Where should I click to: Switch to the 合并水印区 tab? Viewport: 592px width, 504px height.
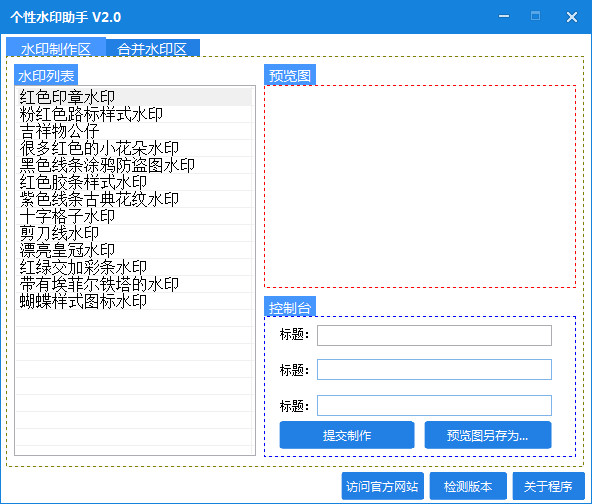(x=153, y=48)
